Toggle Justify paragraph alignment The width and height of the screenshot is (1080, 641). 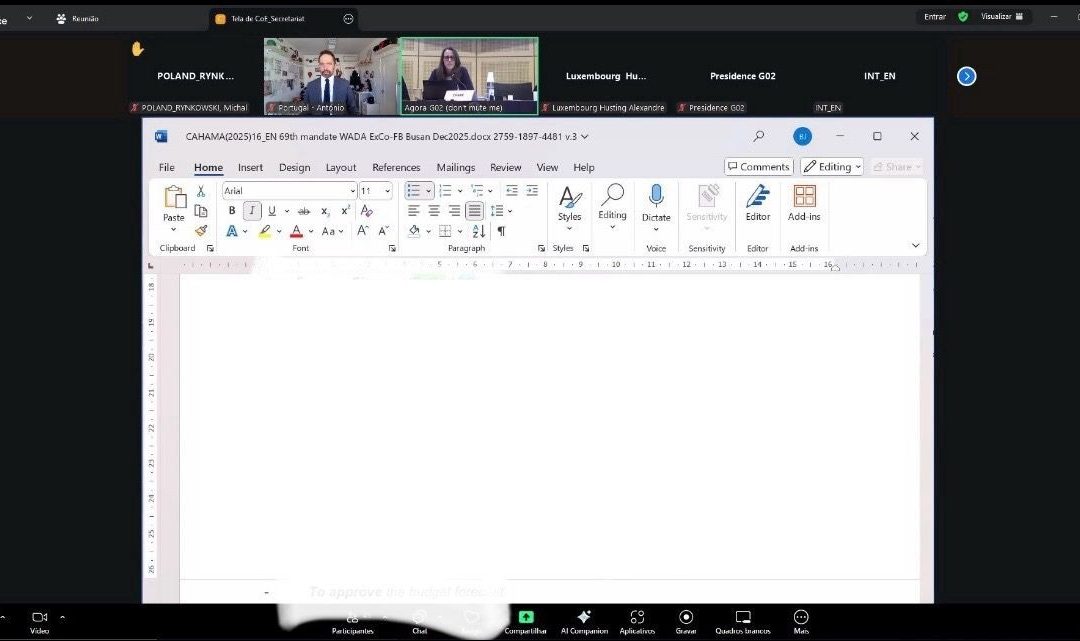pyautogui.click(x=474, y=211)
